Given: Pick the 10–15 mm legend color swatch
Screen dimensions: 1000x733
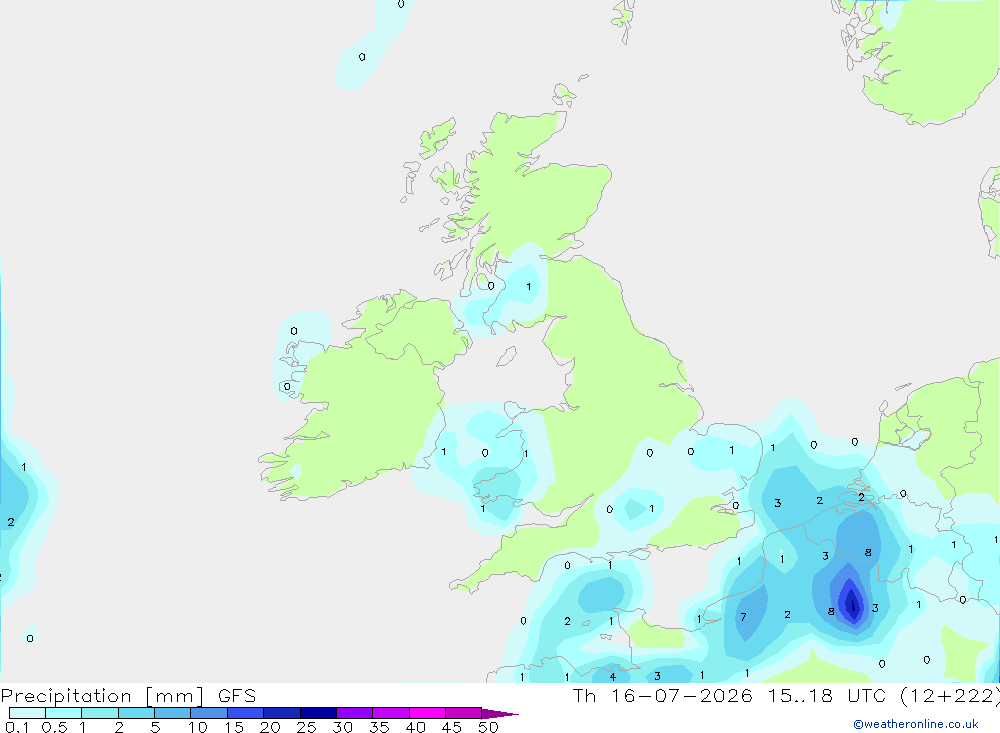Looking at the screenshot, I should pyautogui.click(x=209, y=713).
